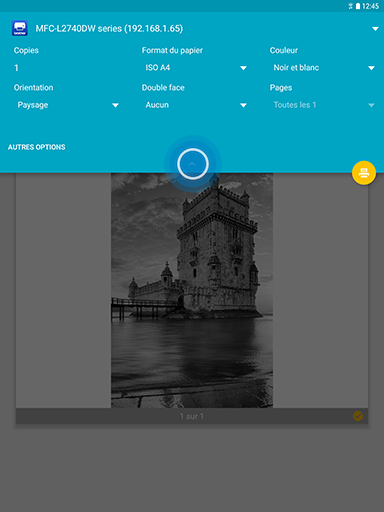Click the 1 sur 1 page indicator
The height and width of the screenshot is (512, 384).
[192, 416]
